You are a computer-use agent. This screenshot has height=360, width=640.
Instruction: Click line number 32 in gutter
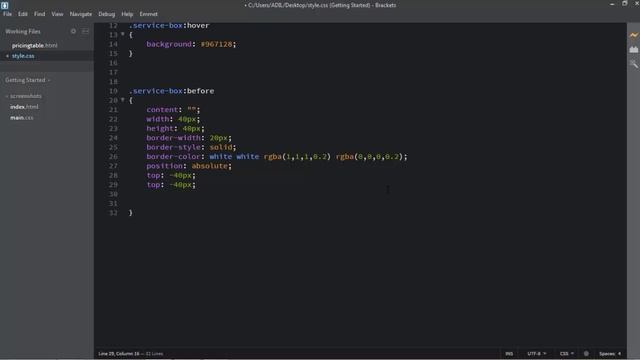113,213
